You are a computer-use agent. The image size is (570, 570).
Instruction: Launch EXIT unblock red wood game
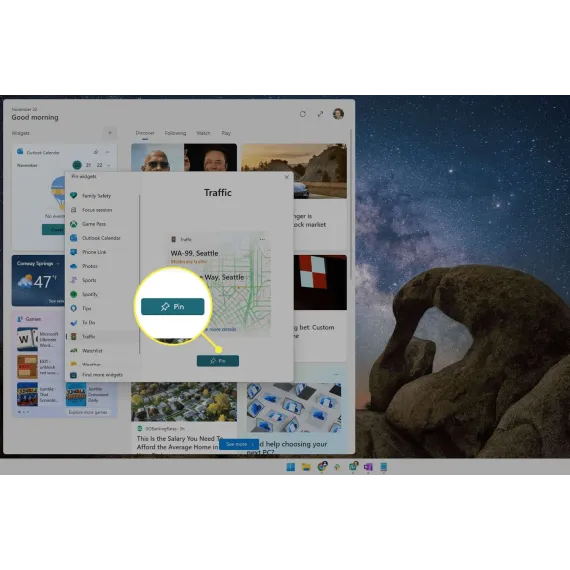pos(37,367)
